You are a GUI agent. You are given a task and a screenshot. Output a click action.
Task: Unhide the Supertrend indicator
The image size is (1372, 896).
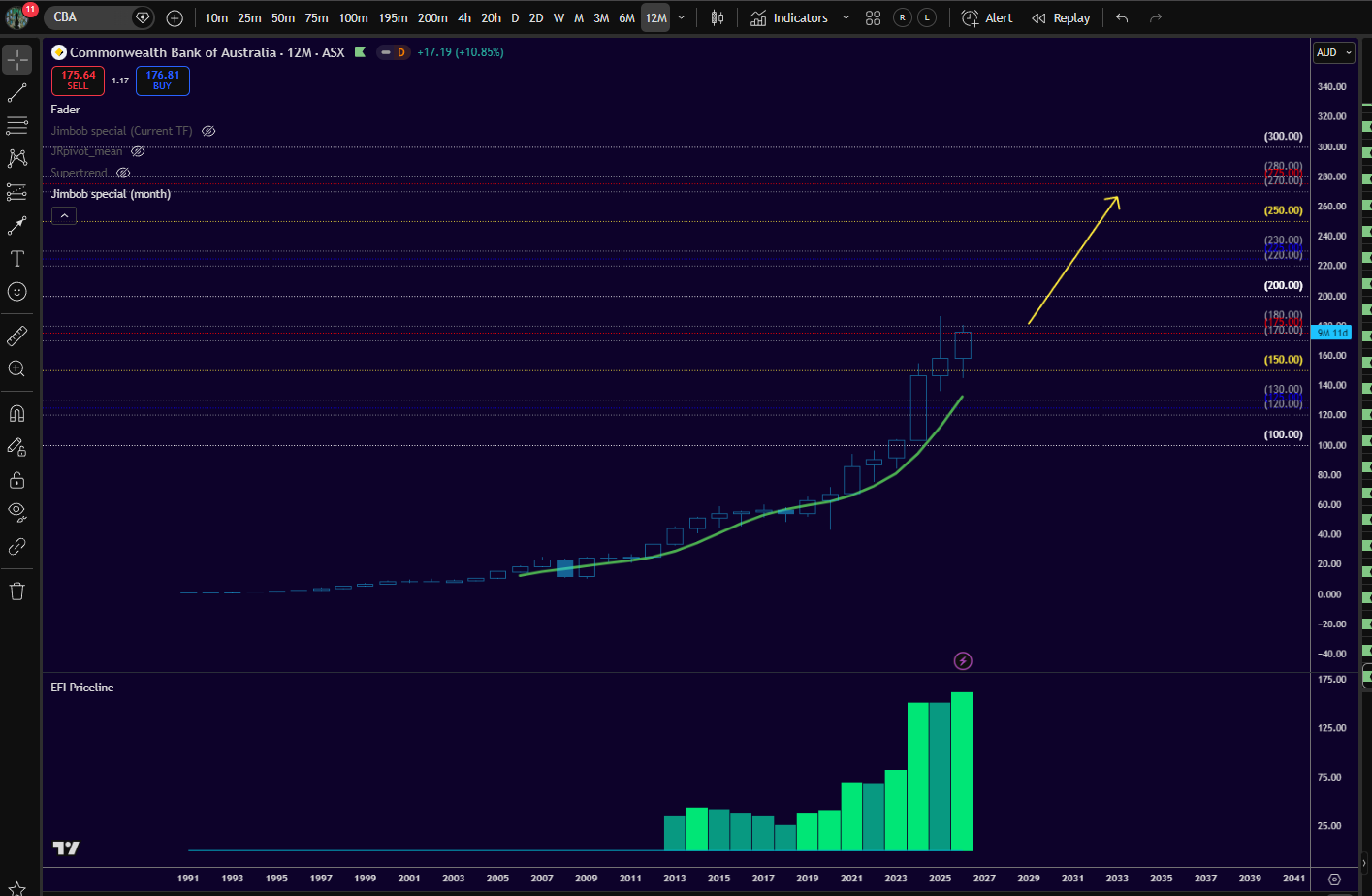pyautogui.click(x=123, y=173)
